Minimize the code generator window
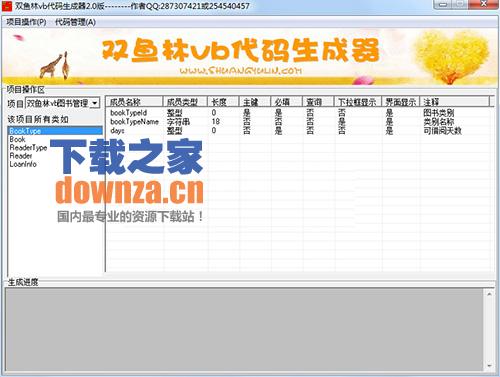The image size is (500, 377). coord(443,4)
